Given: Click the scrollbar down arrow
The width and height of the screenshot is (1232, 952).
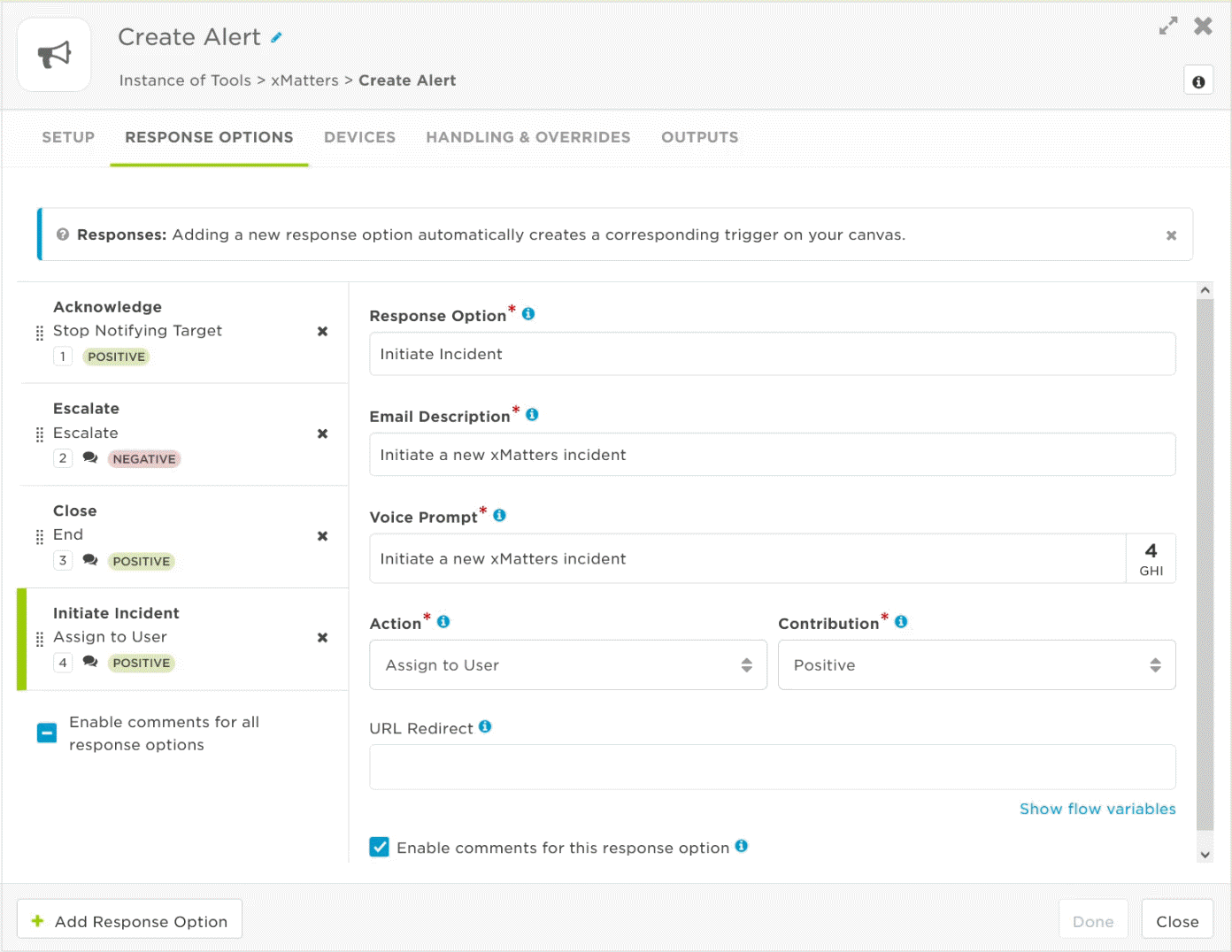Looking at the screenshot, I should click(1205, 855).
